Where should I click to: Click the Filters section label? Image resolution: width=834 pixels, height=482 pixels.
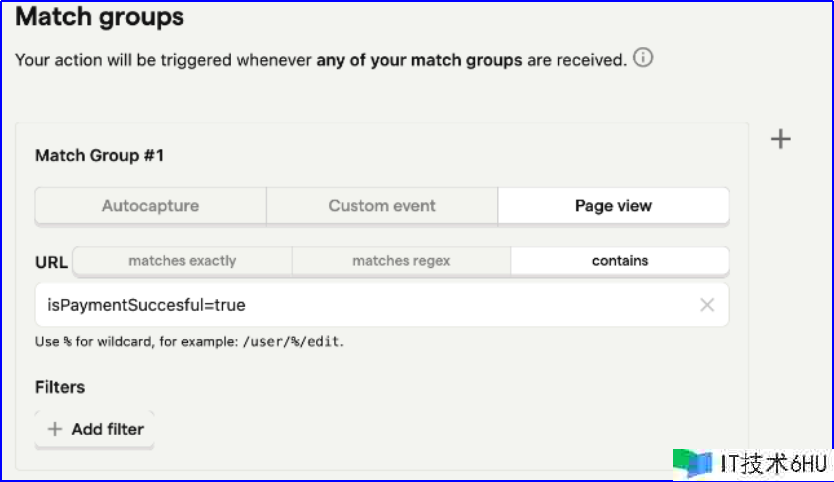click(x=60, y=387)
